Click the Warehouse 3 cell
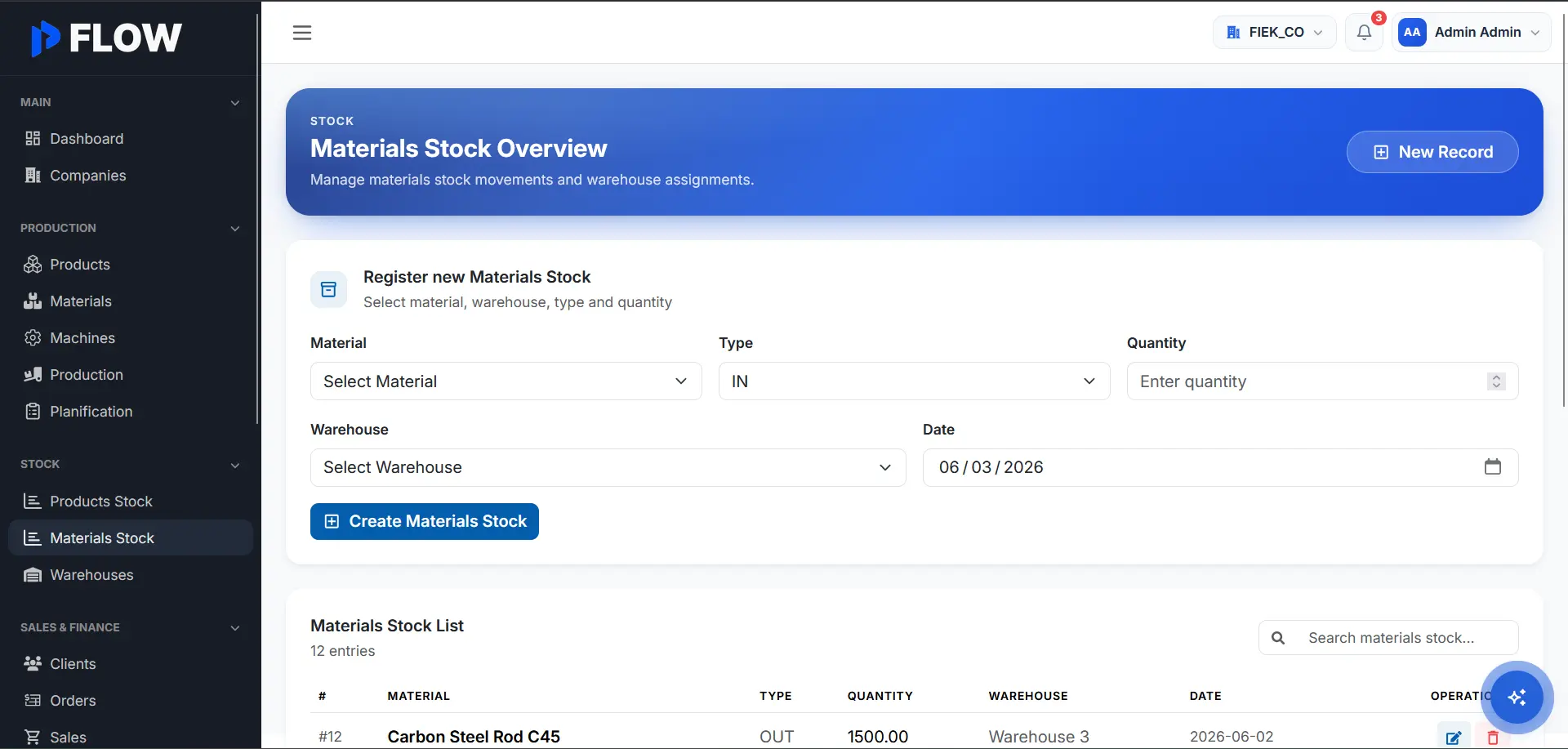Viewport: 1568px width, 749px height. point(1039,737)
